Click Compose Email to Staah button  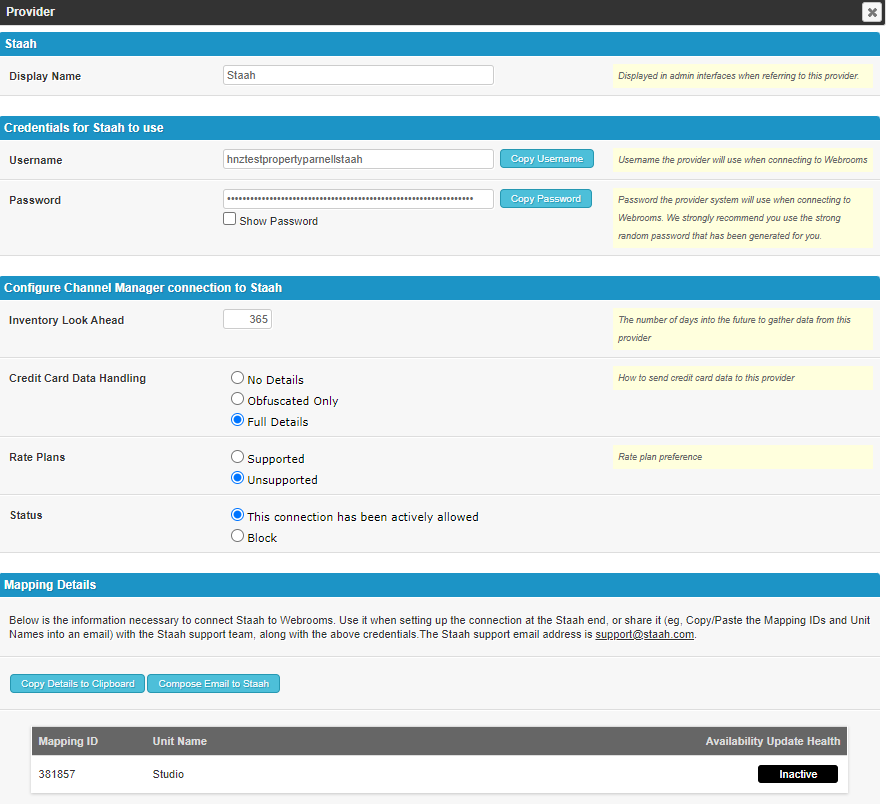(x=214, y=684)
